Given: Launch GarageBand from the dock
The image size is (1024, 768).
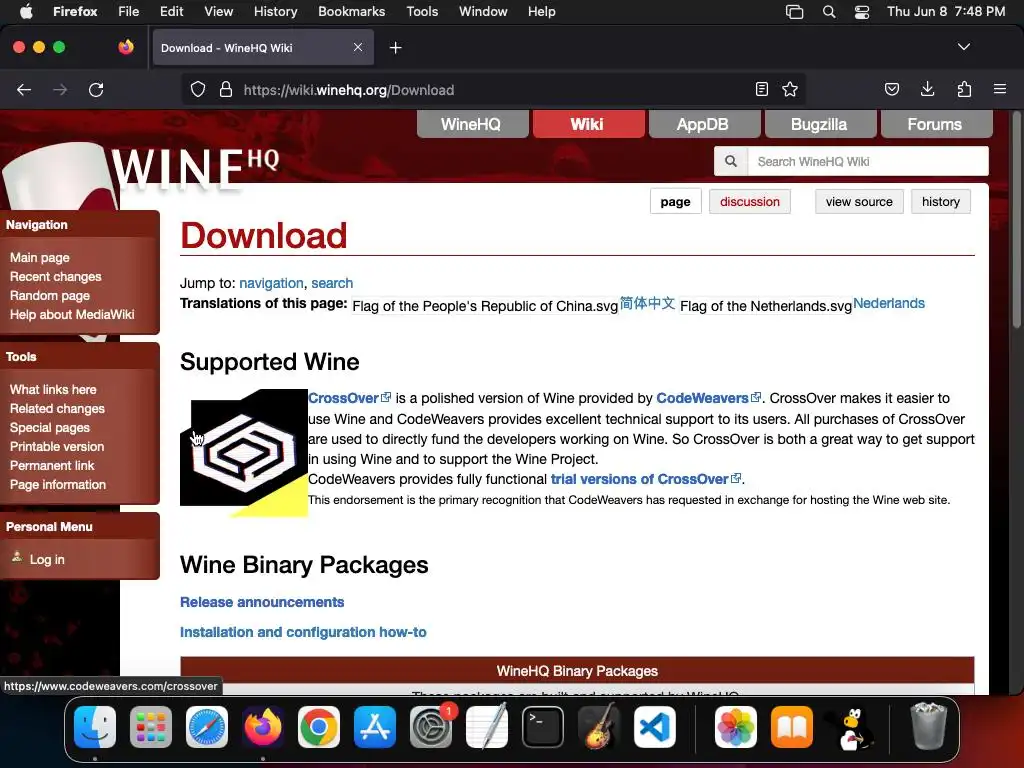Looking at the screenshot, I should coord(599,727).
